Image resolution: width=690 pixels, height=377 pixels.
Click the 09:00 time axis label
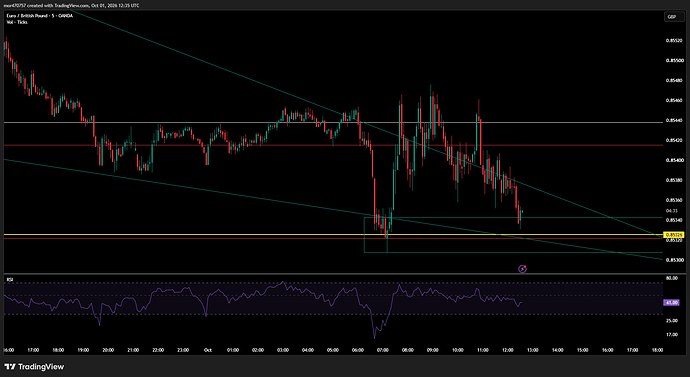pyautogui.click(x=433, y=351)
